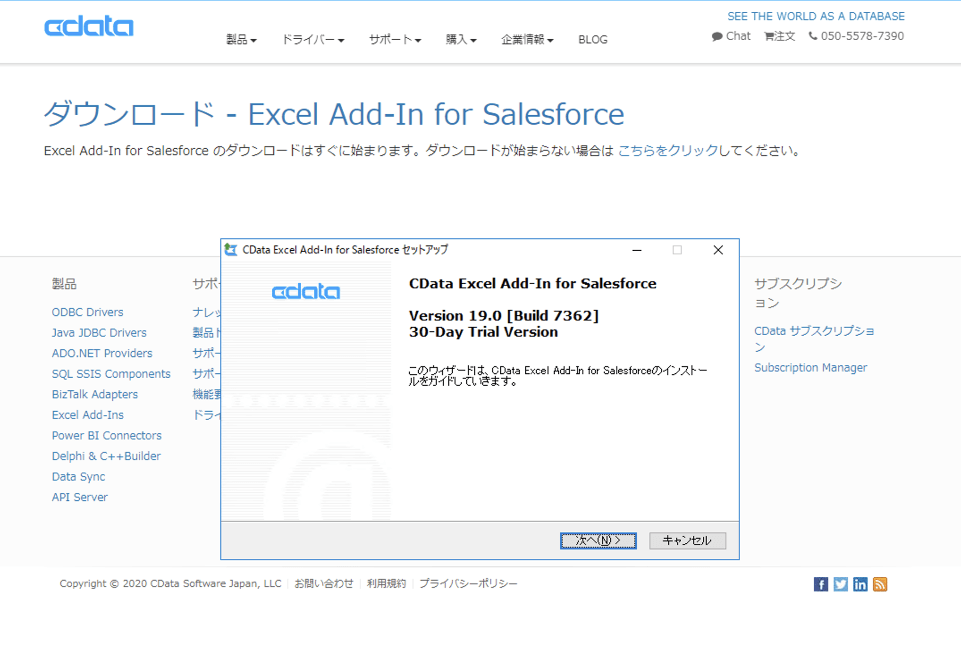Open the BLOG menu item

[x=593, y=39]
